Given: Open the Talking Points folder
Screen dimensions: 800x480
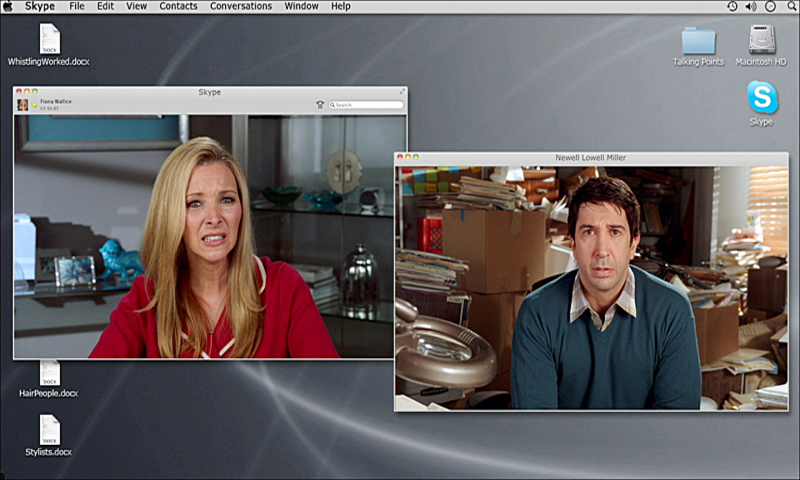Looking at the screenshot, I should point(698,41).
